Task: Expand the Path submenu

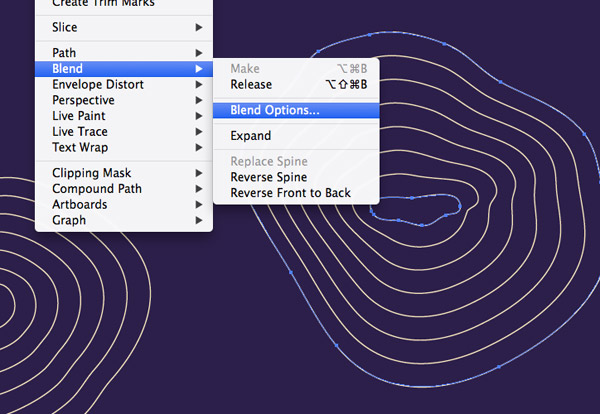Action: (64, 53)
